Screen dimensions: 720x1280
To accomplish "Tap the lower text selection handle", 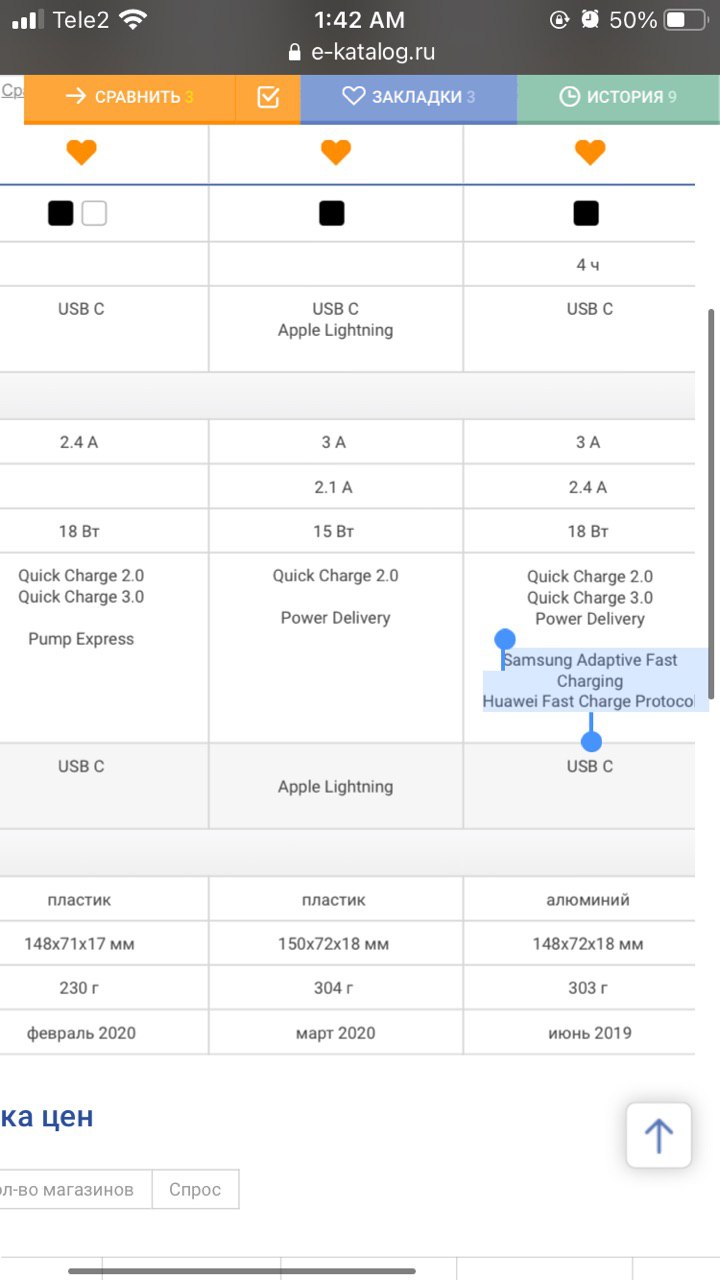I will (x=591, y=740).
